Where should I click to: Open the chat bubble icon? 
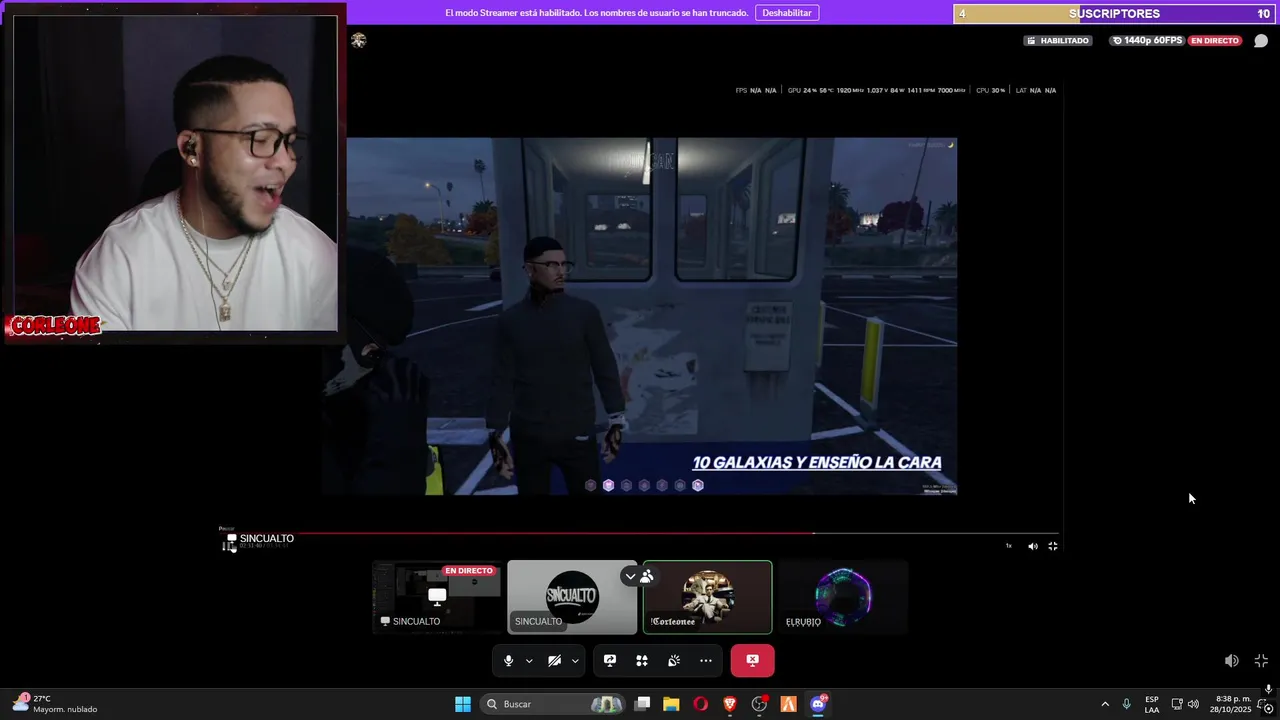click(x=1261, y=41)
